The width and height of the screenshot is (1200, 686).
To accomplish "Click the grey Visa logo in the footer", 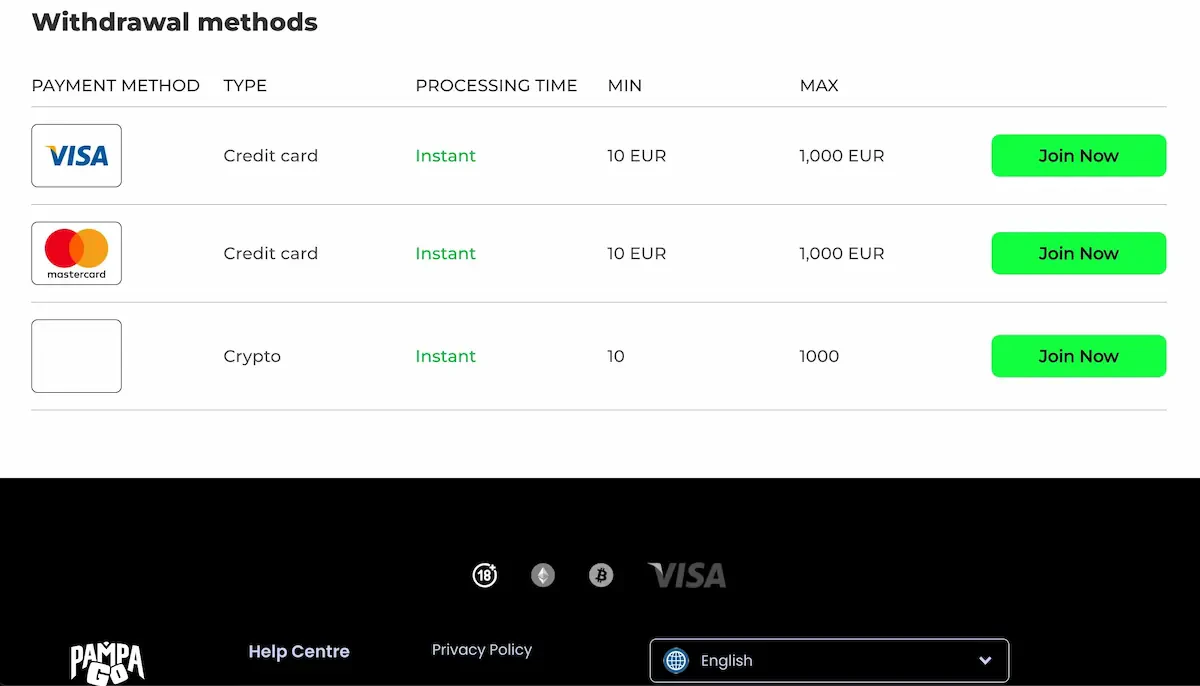I will click(687, 575).
